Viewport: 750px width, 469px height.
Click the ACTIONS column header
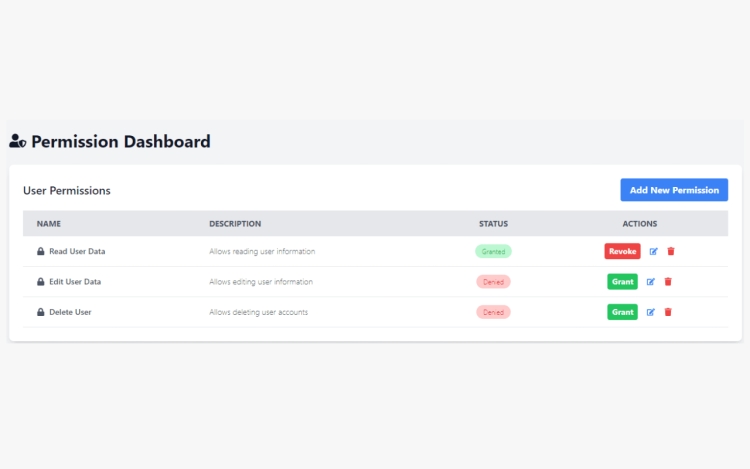(x=640, y=224)
